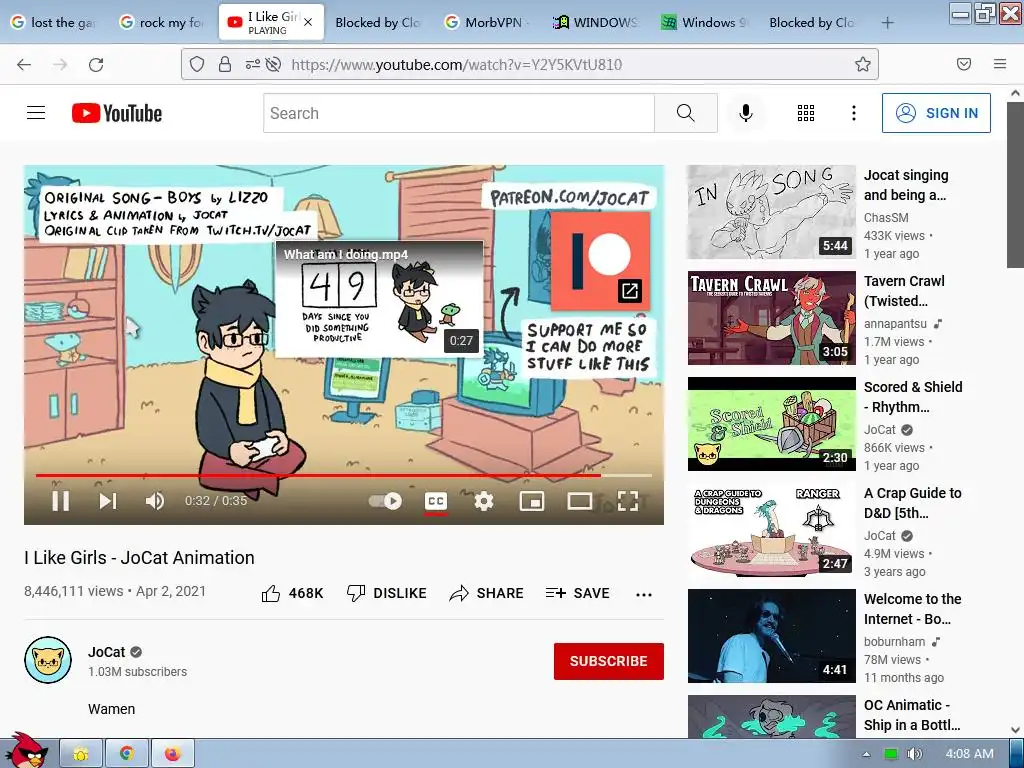1024x768 pixels.
Task: Reload the current page
Action: [96, 64]
